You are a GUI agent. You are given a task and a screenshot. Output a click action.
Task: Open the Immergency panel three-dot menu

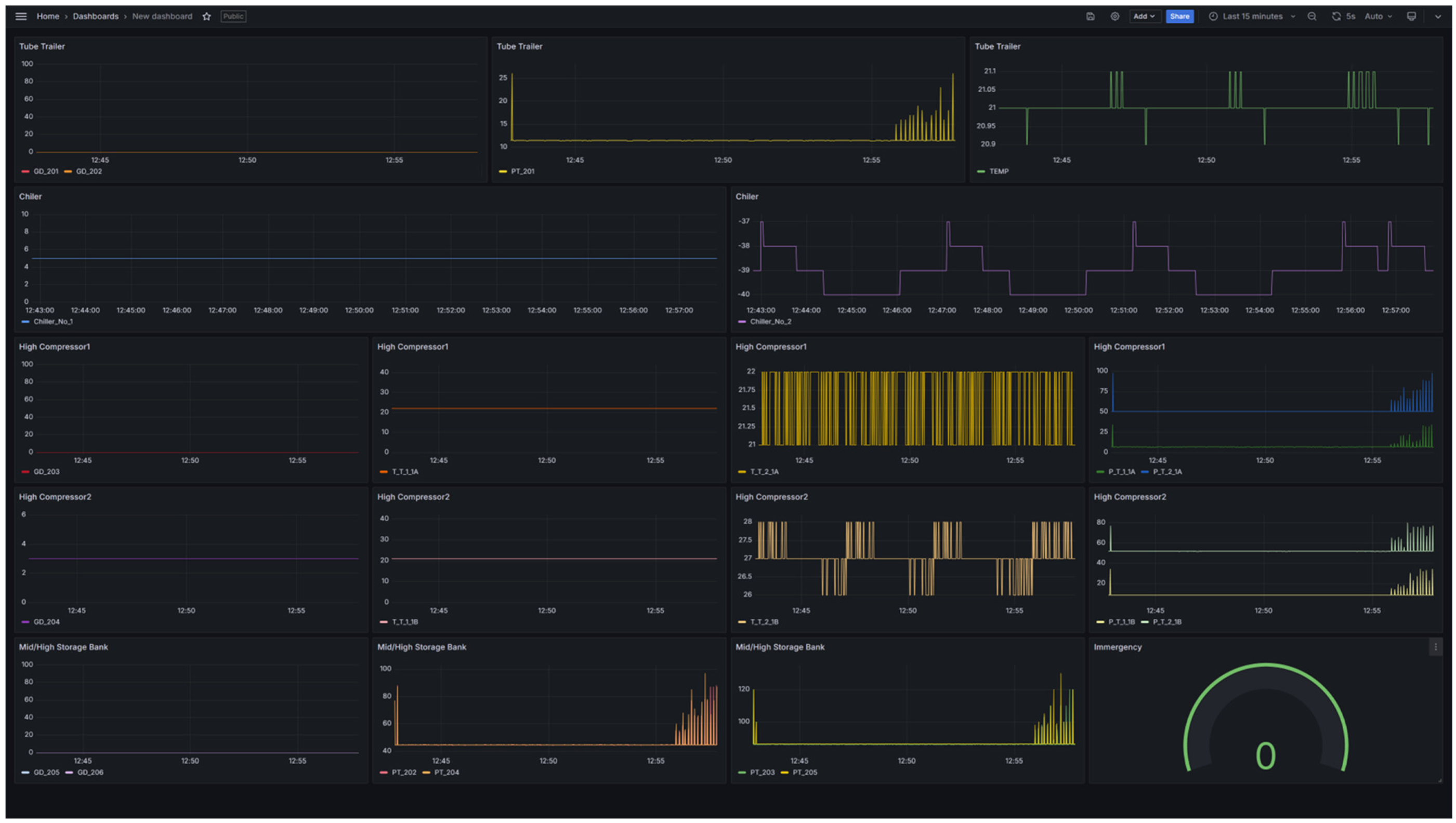click(x=1435, y=647)
